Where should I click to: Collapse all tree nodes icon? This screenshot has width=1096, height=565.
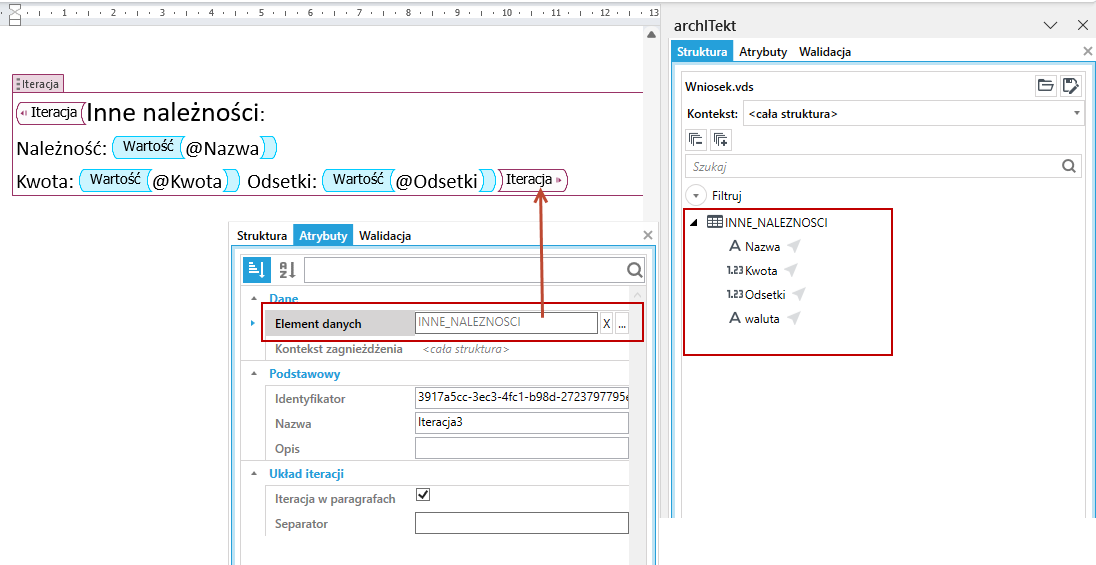696,139
